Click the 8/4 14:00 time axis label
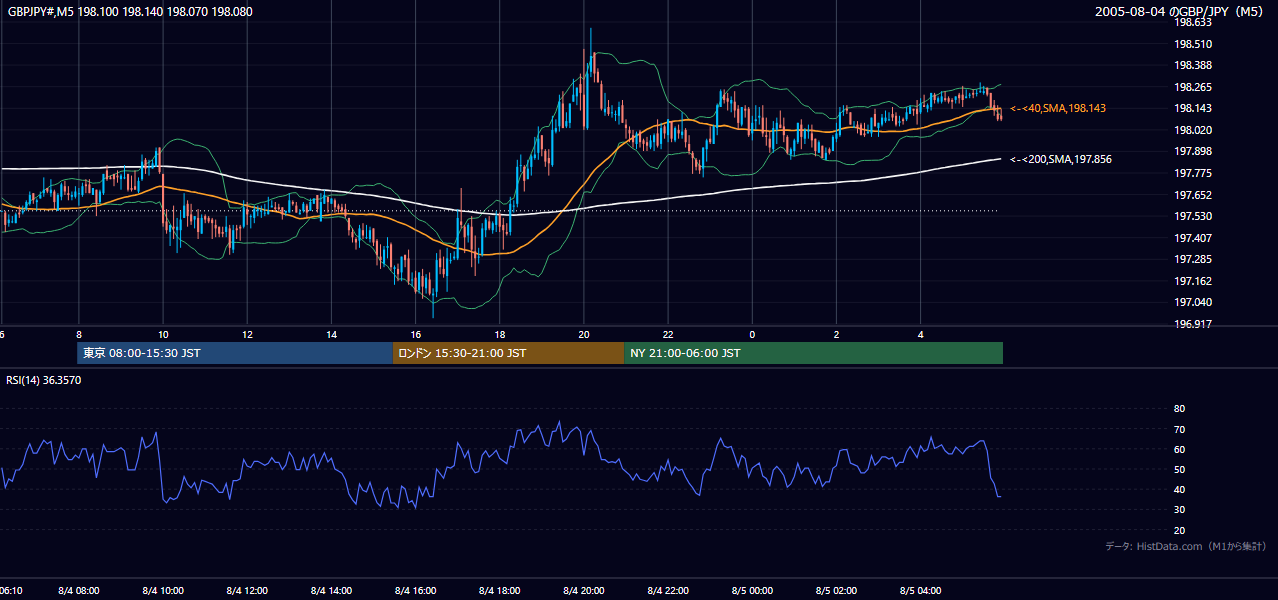Screen dimensions: 1278x600 [332, 591]
